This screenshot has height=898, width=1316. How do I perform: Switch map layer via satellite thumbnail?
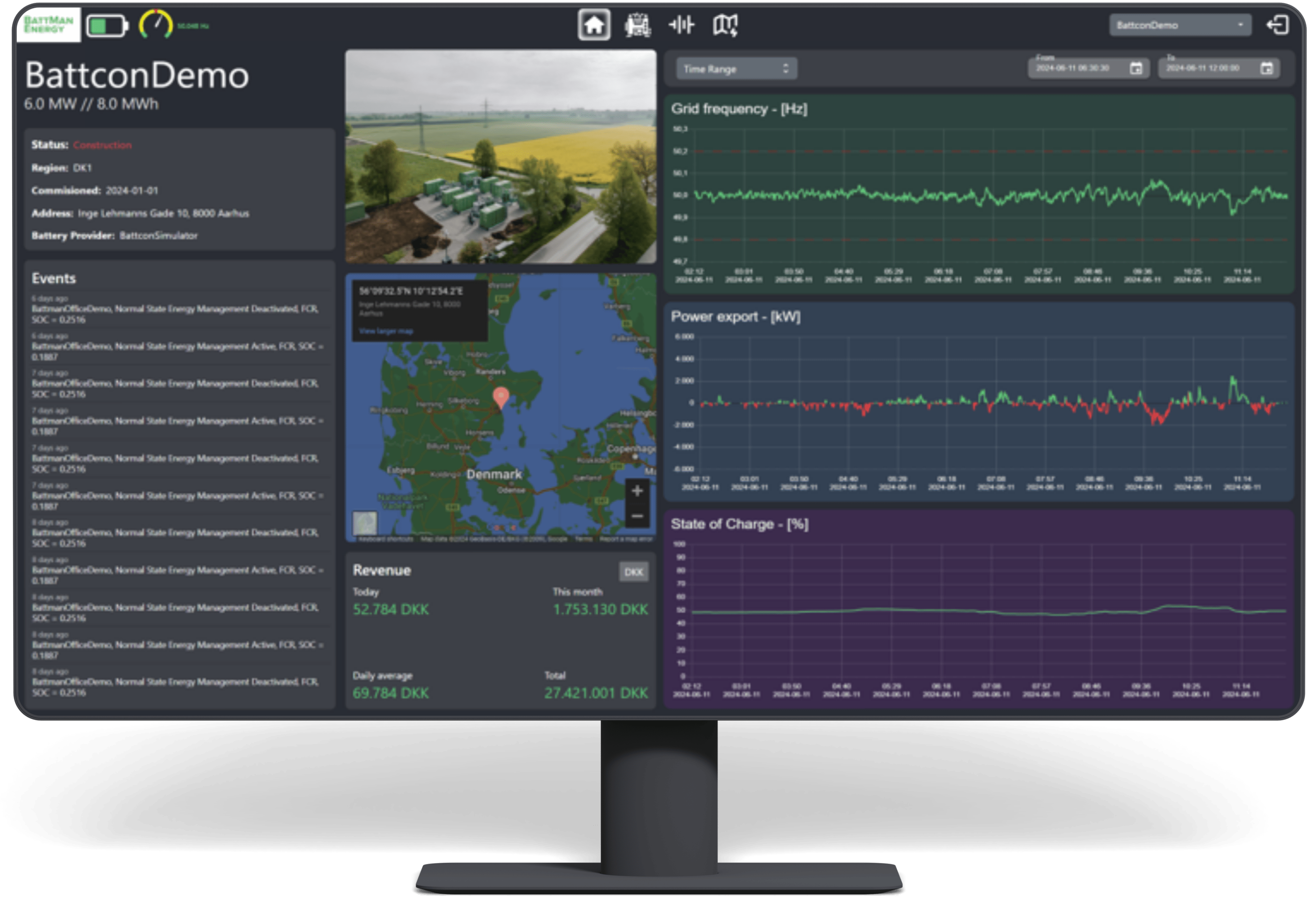point(365,523)
